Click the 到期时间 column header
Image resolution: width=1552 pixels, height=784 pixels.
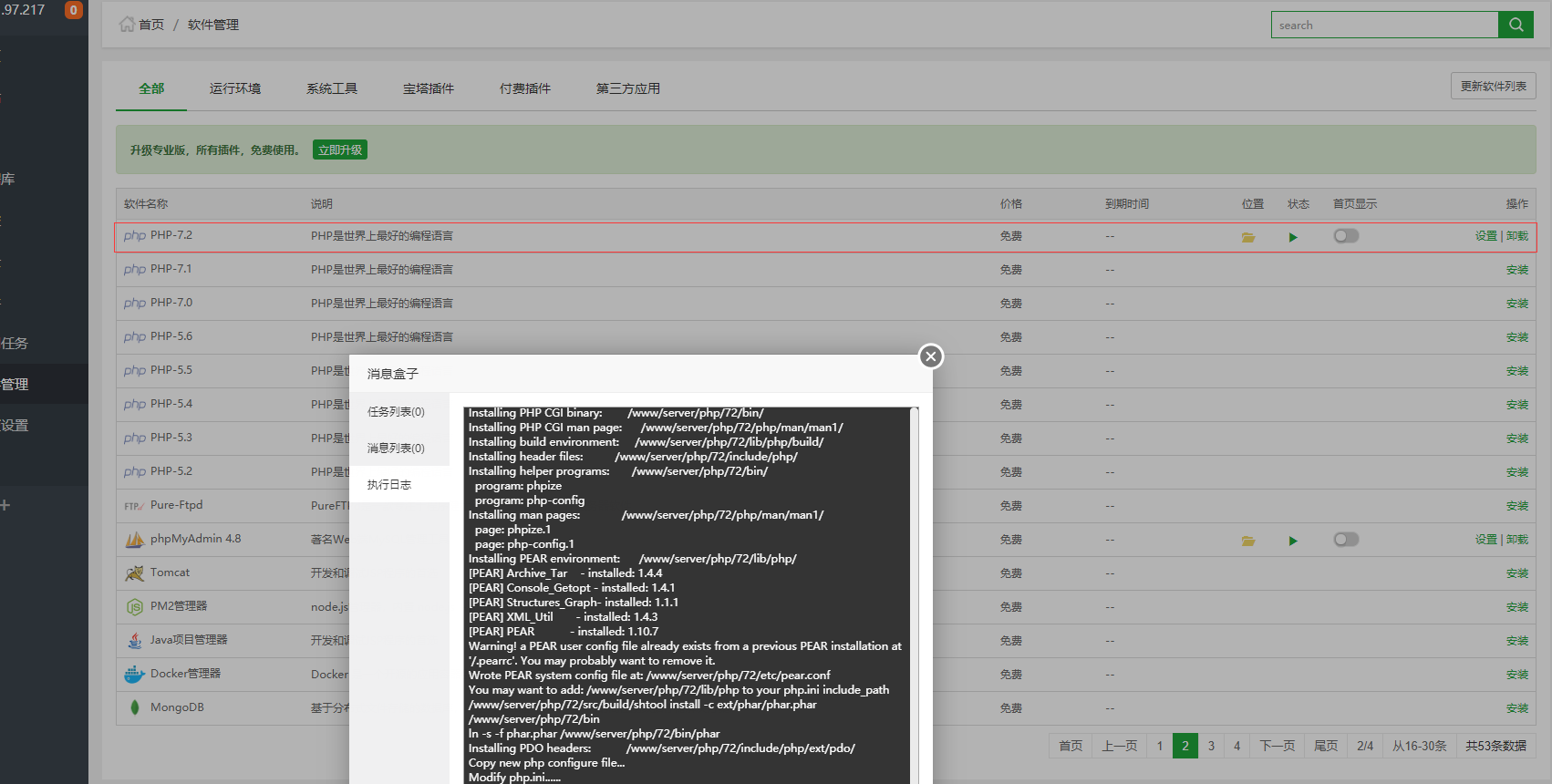[x=1127, y=204]
